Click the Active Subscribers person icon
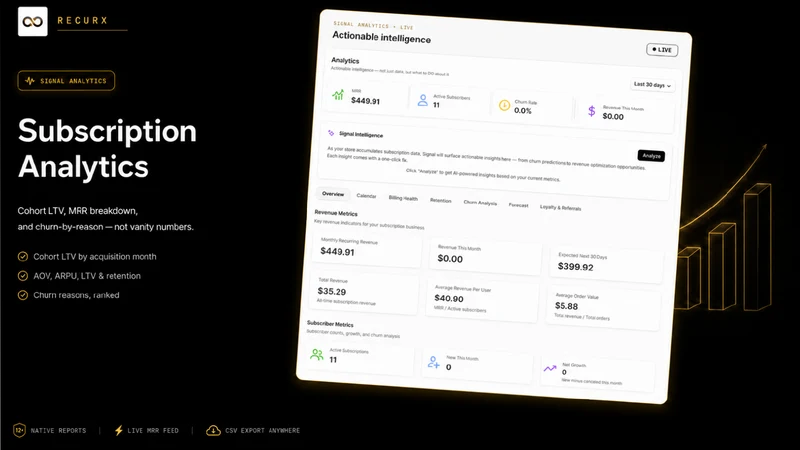The image size is (800, 450). point(422,100)
